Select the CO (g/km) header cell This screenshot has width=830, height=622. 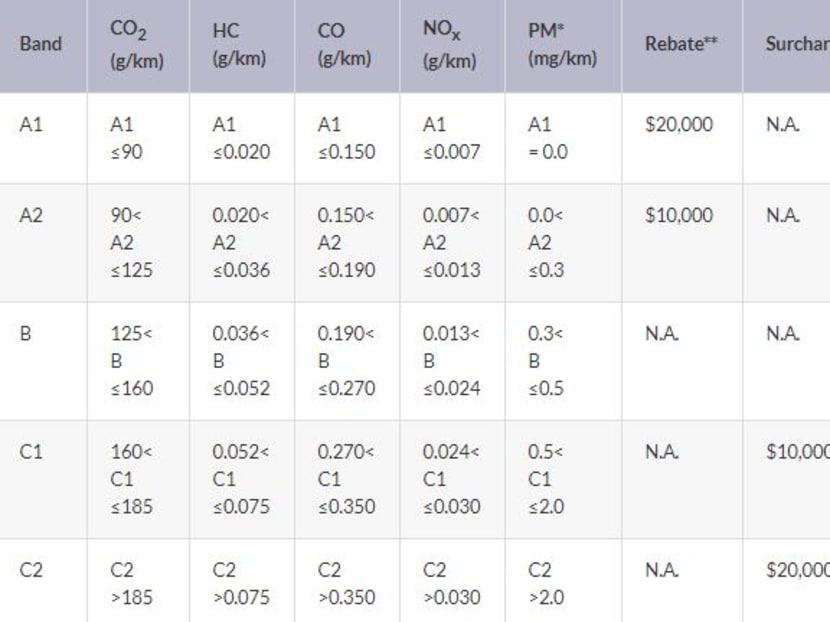[x=344, y=44]
